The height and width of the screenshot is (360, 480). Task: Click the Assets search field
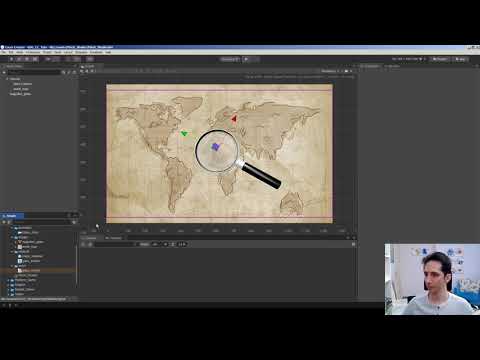42,222
